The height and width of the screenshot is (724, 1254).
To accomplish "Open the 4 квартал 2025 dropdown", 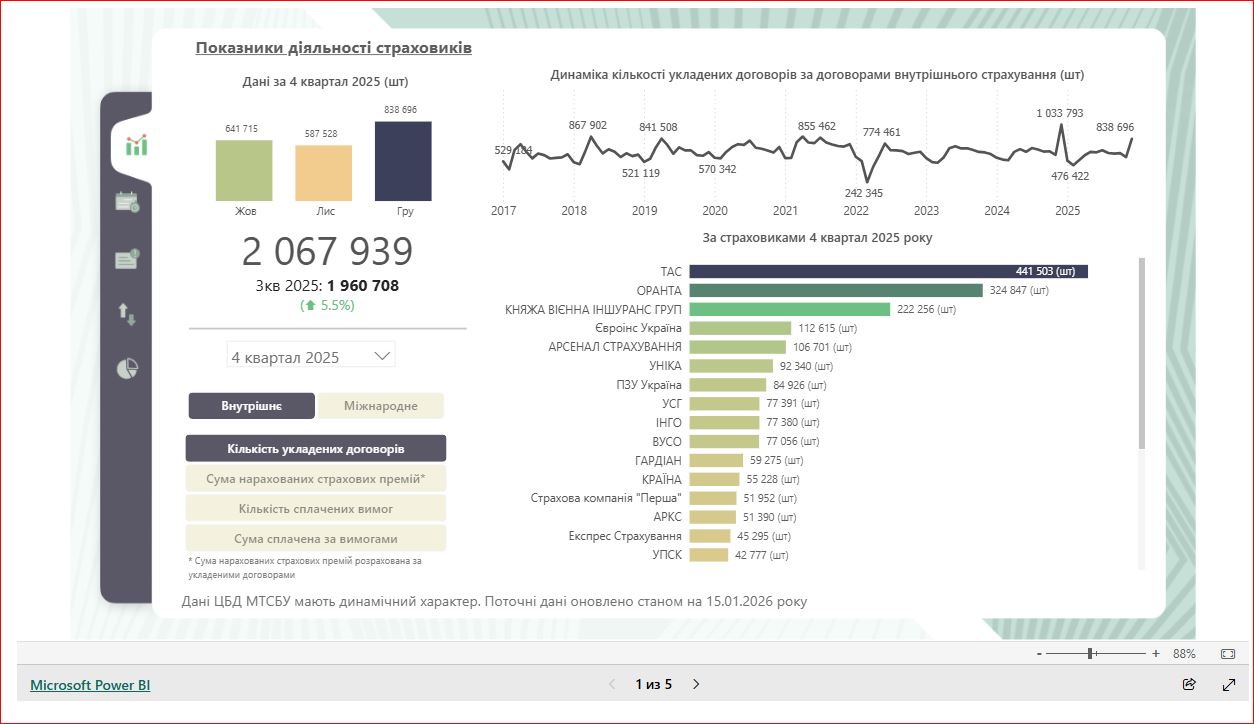I will (x=311, y=356).
